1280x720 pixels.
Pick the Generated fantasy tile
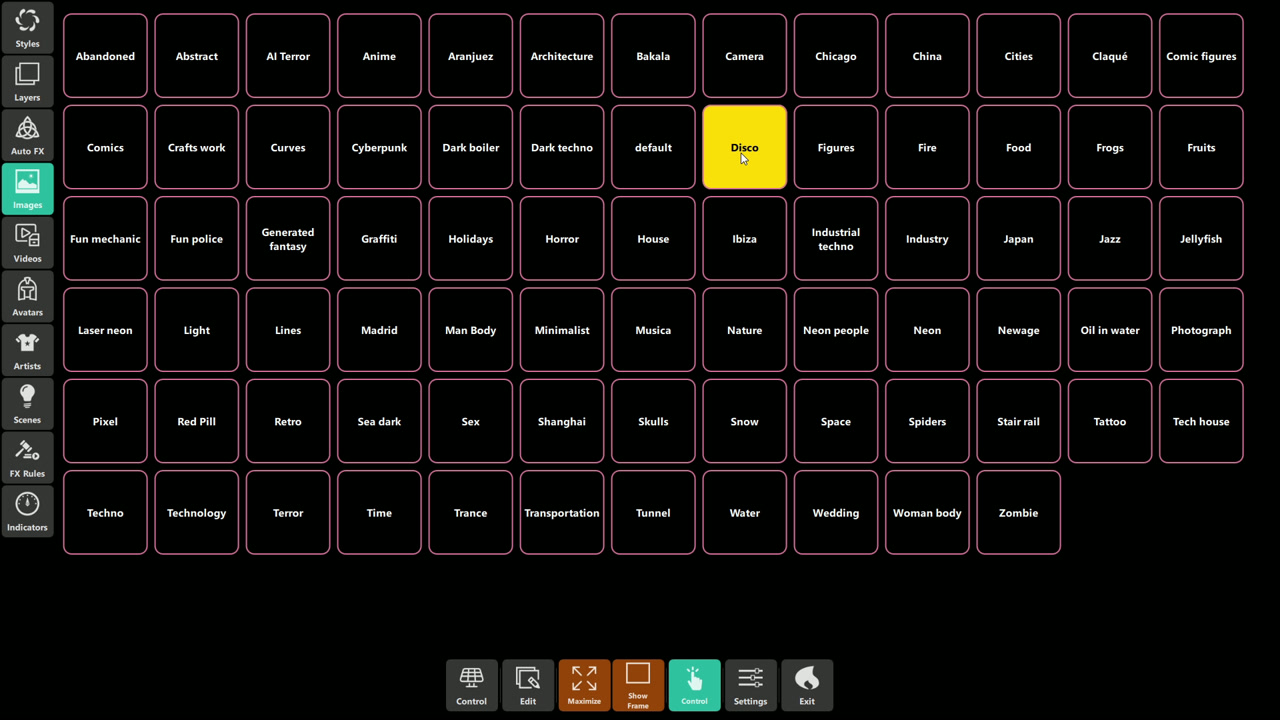tap(288, 239)
